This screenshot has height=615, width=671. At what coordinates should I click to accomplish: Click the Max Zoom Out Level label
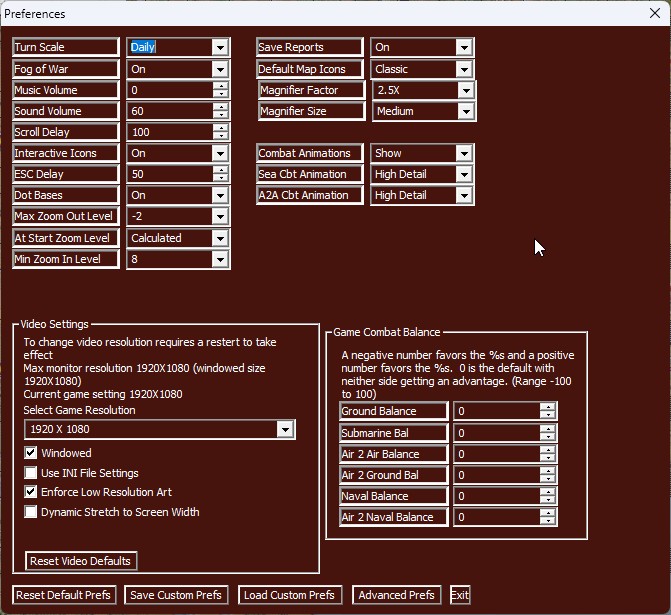65,216
